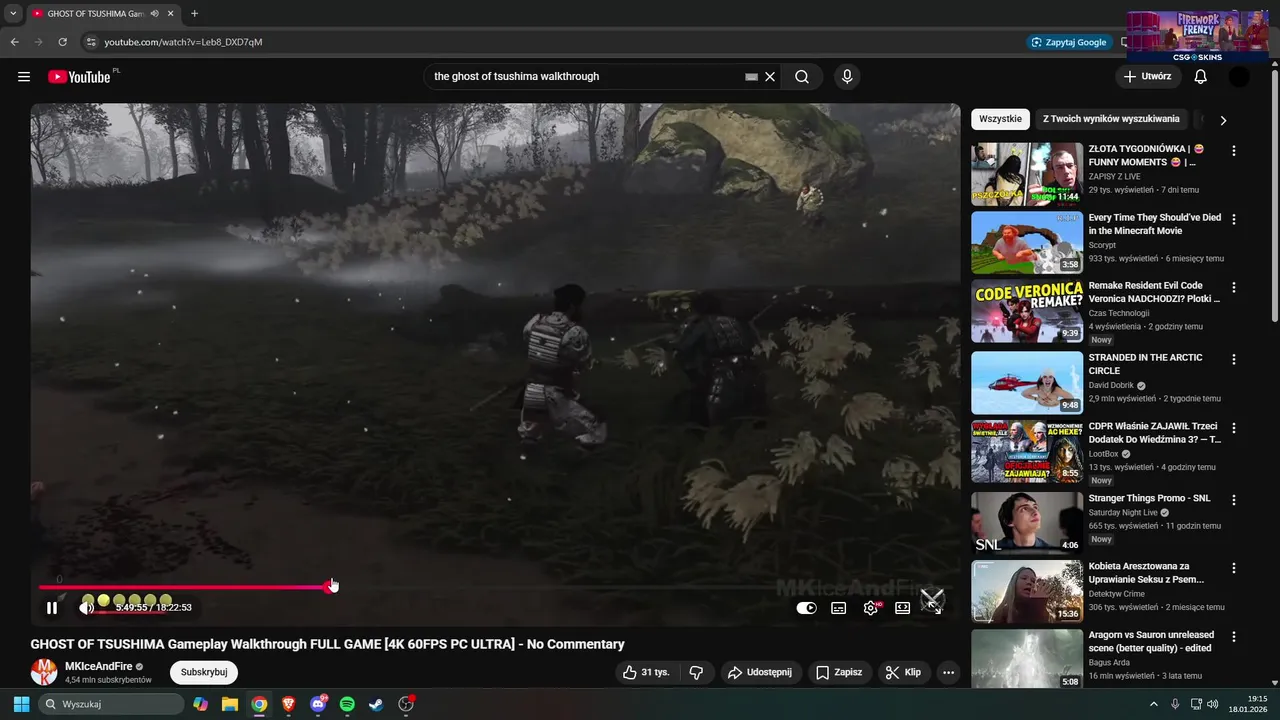Open account avatar menu

pyautogui.click(x=1239, y=77)
